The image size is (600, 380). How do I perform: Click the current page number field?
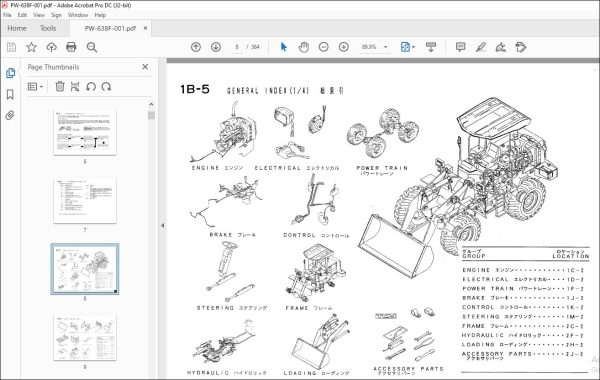[237, 47]
